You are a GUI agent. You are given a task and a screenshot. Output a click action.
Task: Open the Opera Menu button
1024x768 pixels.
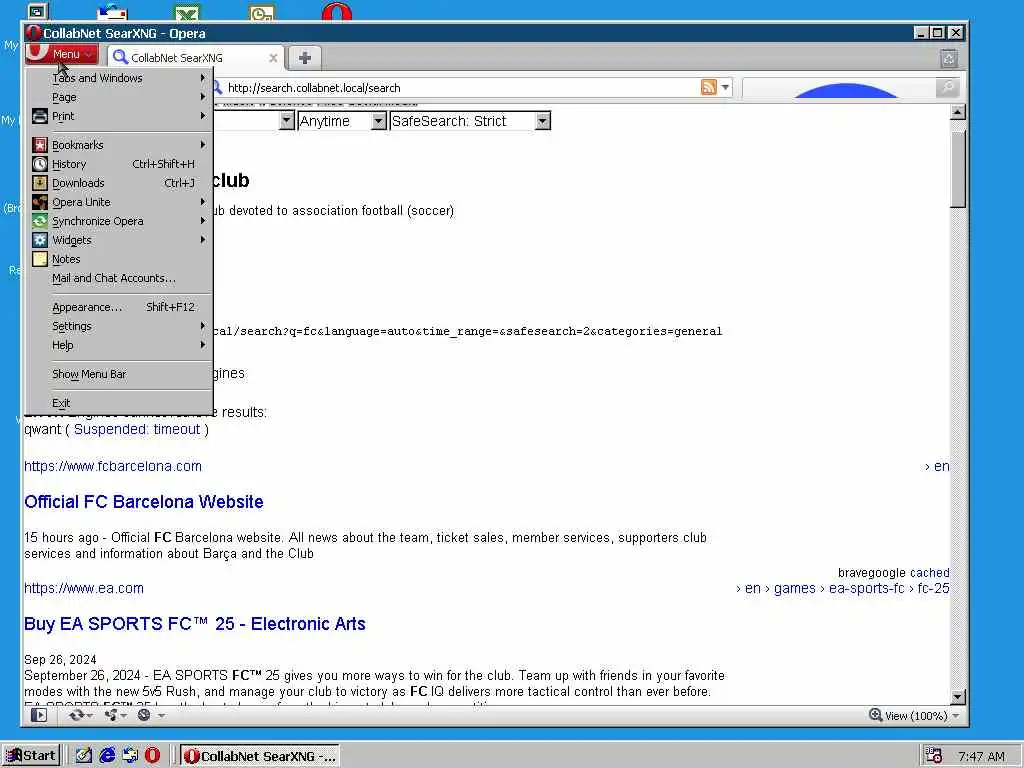pos(62,54)
